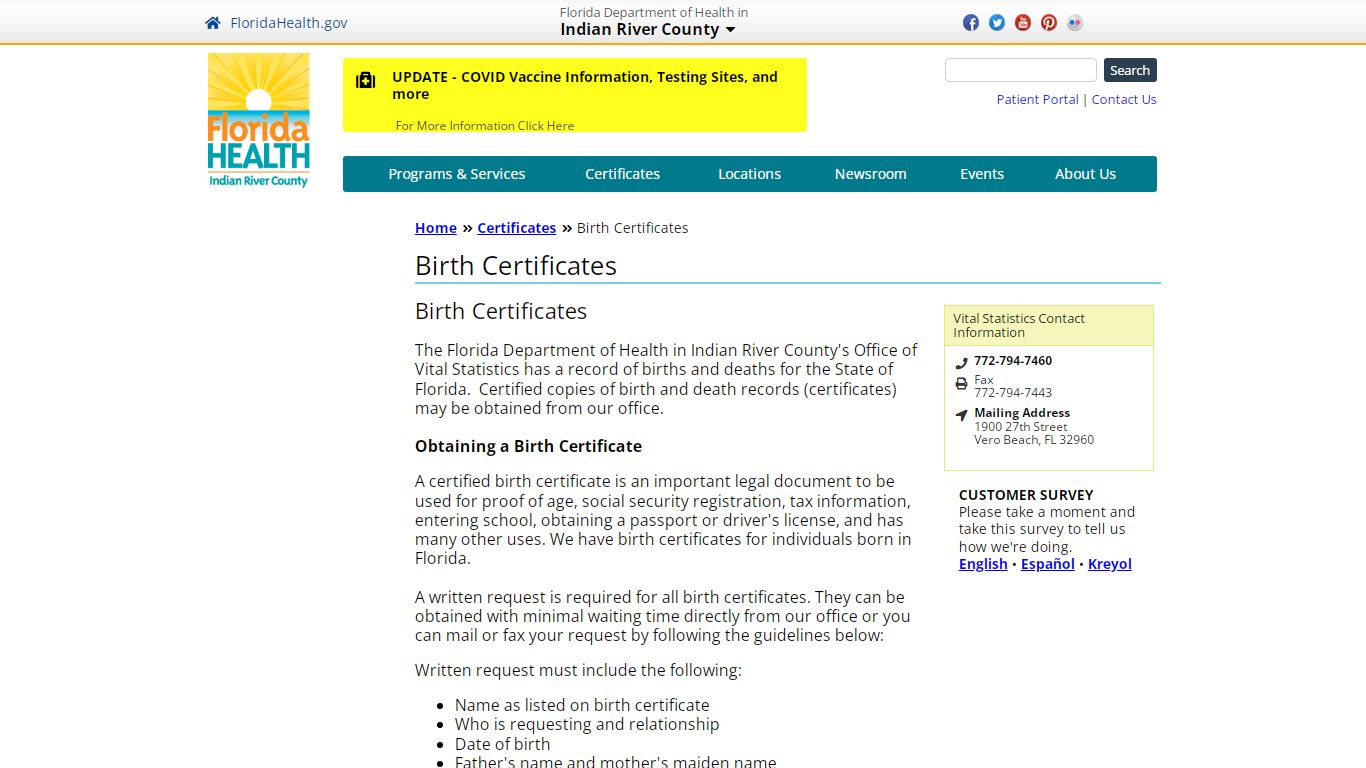Screen dimensions: 1366x768
Task: Open the Flickr social icon
Action: coord(1075,23)
